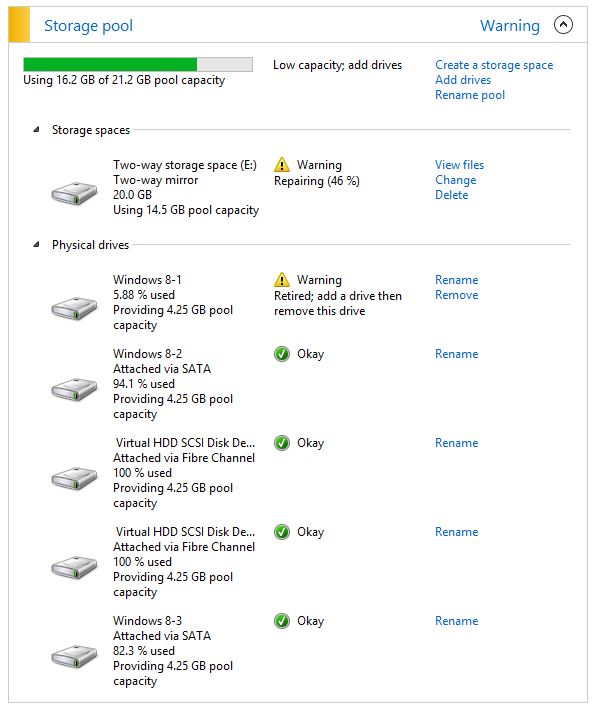
Task: Select the Add drives link
Action: point(463,80)
